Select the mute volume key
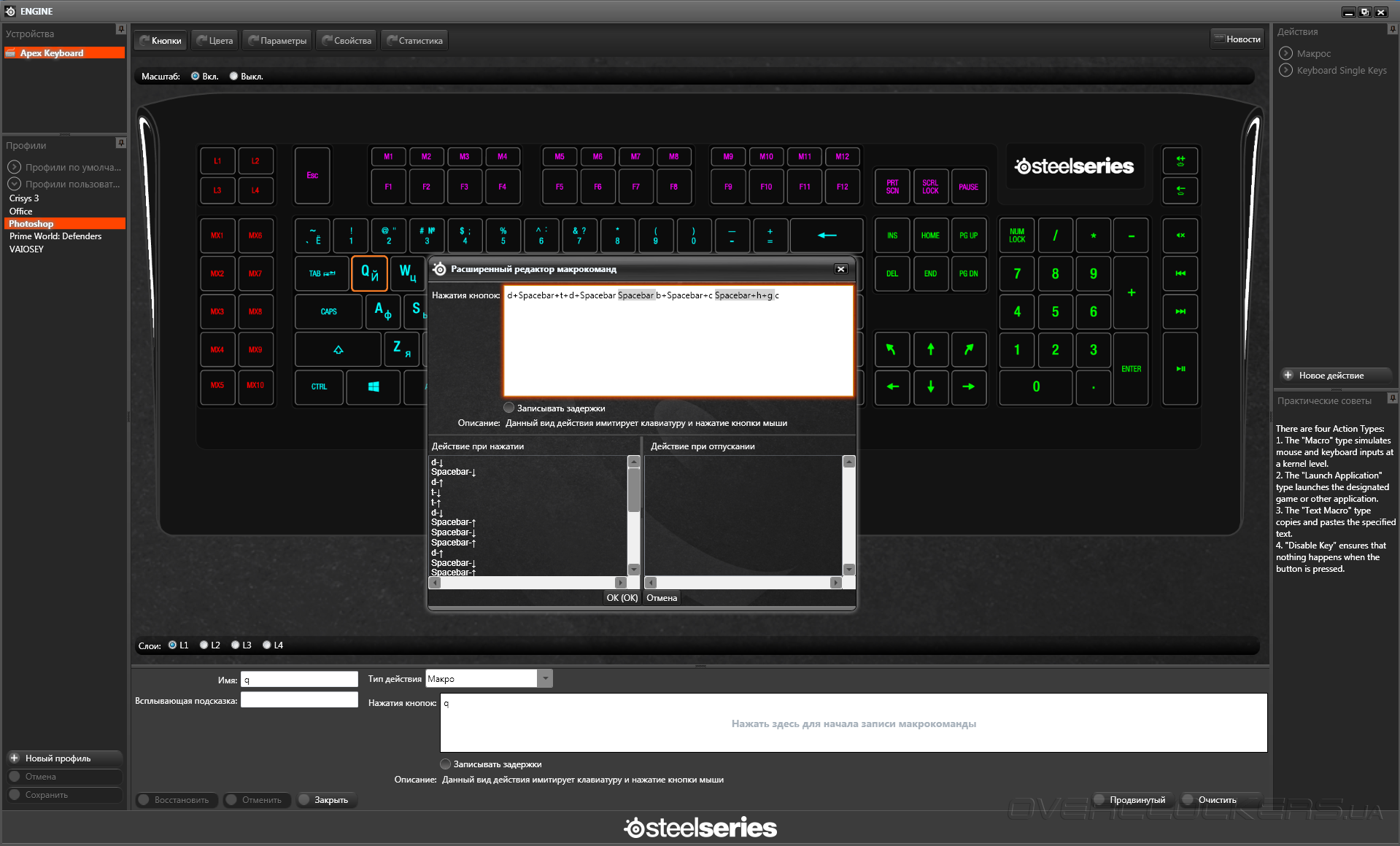This screenshot has height=846, width=1400. pyautogui.click(x=1180, y=236)
